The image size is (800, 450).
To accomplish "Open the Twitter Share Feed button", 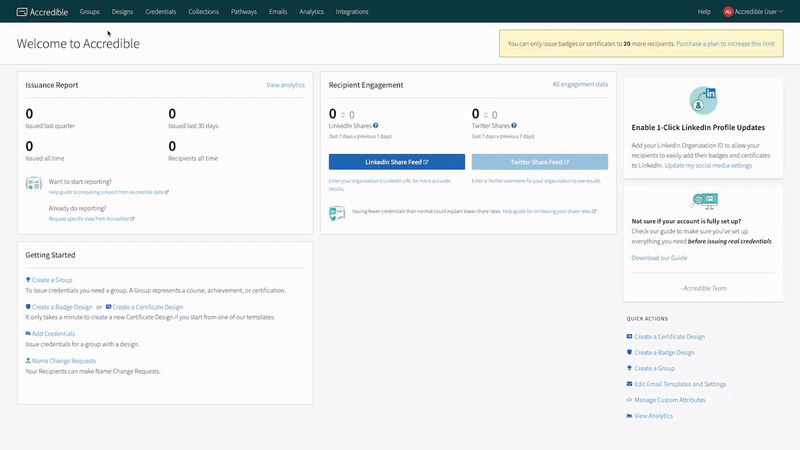I will [x=540, y=162].
